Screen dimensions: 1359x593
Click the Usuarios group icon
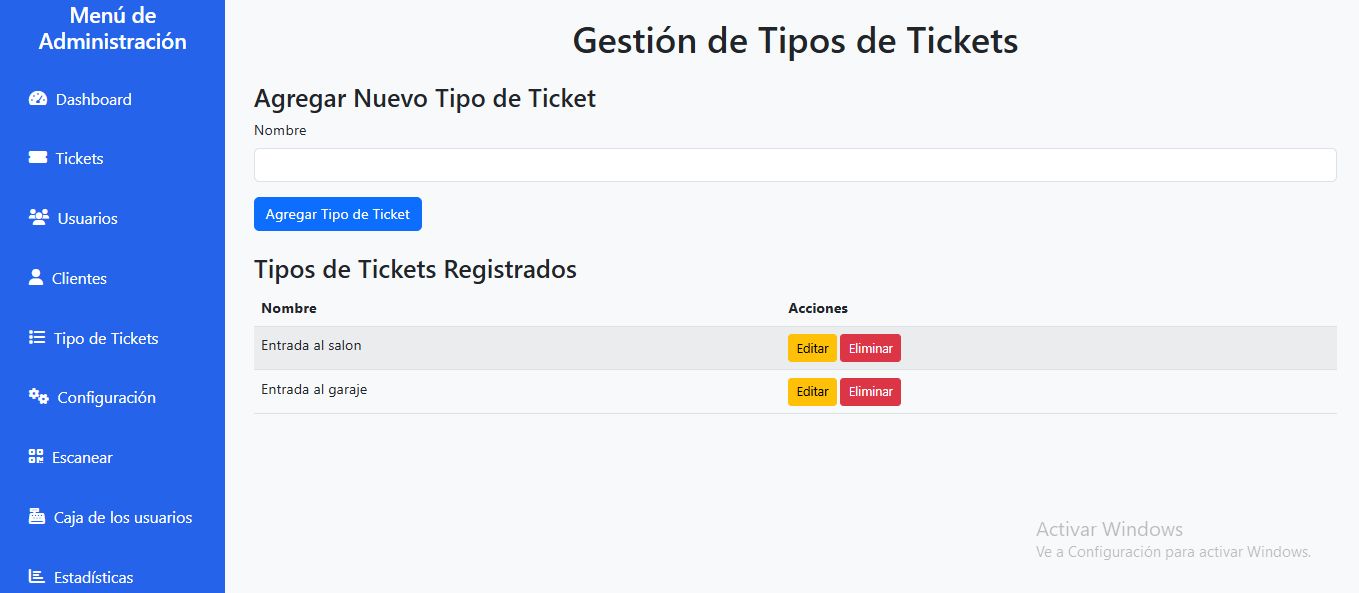(x=39, y=217)
